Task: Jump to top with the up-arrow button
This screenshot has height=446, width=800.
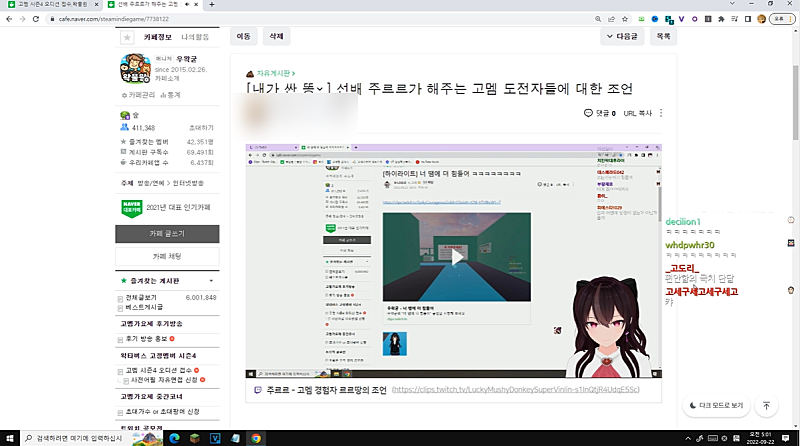Action: tap(766, 406)
